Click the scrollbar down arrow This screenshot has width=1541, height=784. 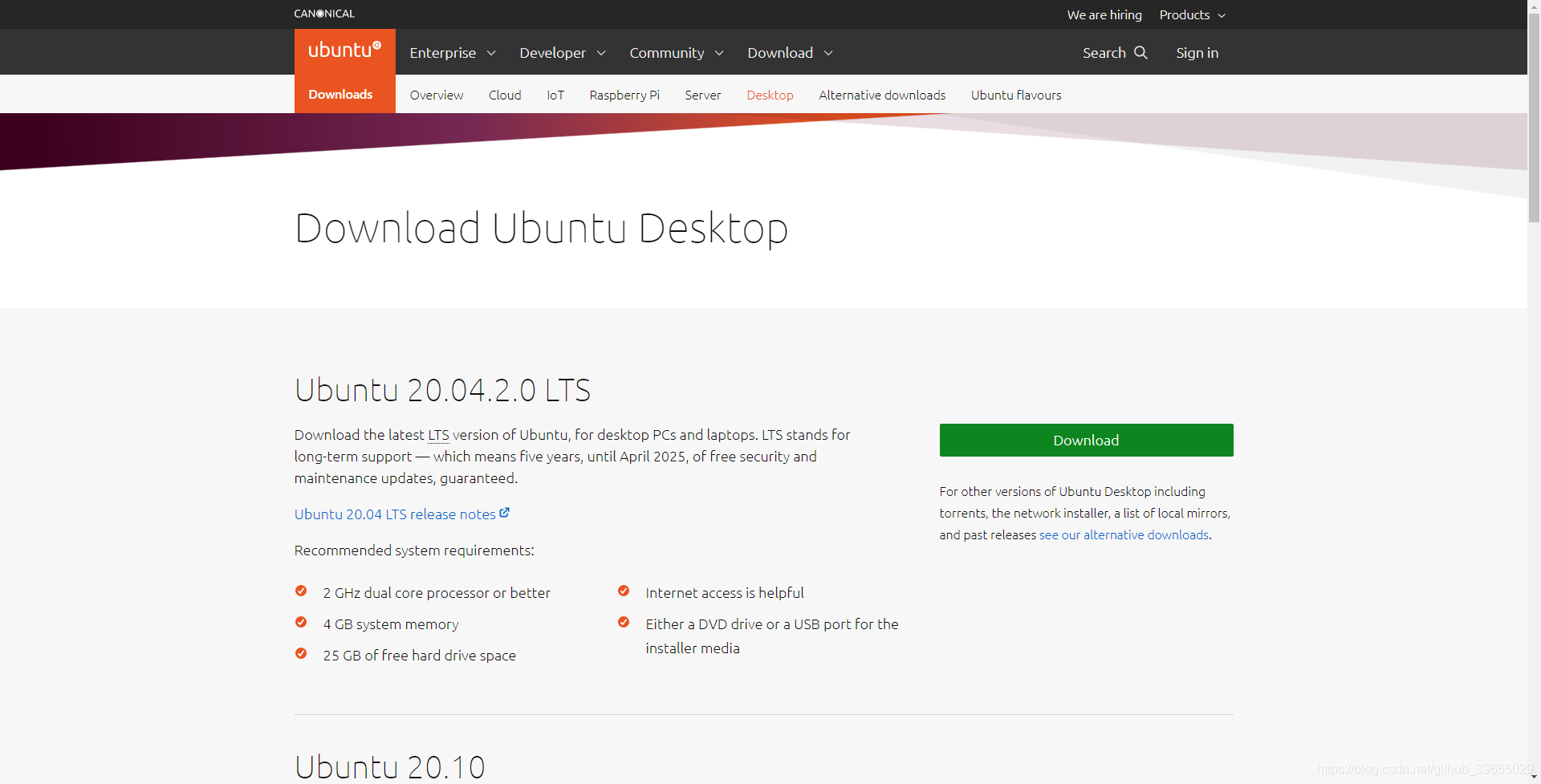(1535, 777)
